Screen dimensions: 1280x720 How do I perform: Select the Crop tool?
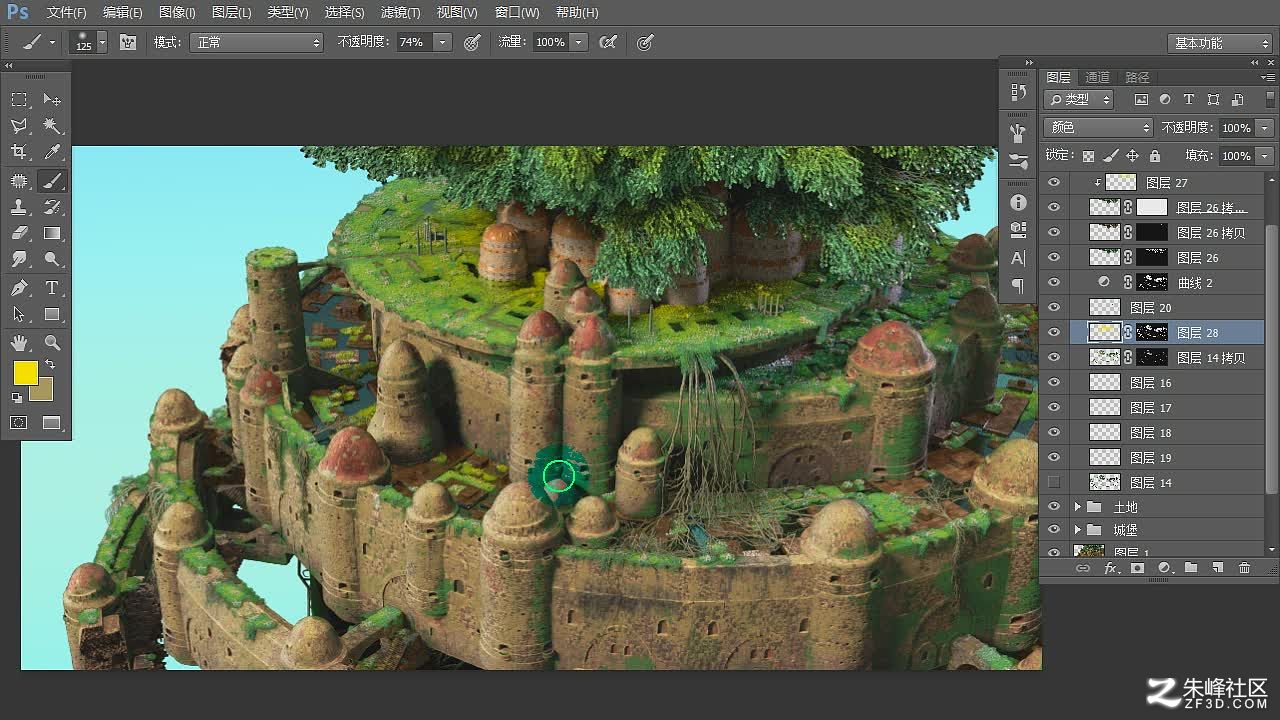click(19, 152)
